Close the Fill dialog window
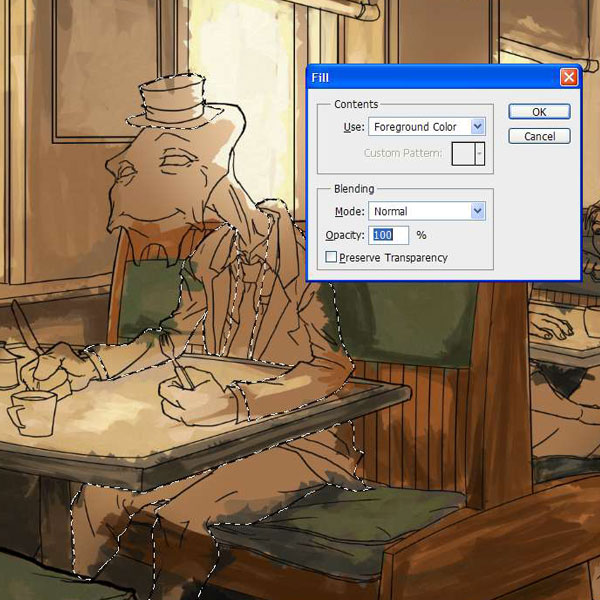The image size is (600, 600). pos(569,77)
